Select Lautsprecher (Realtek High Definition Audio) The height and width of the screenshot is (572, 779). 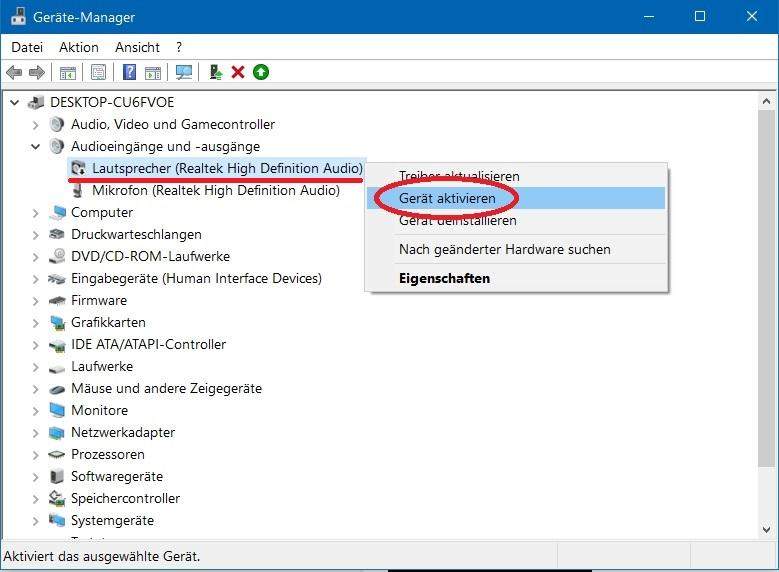pos(228,168)
